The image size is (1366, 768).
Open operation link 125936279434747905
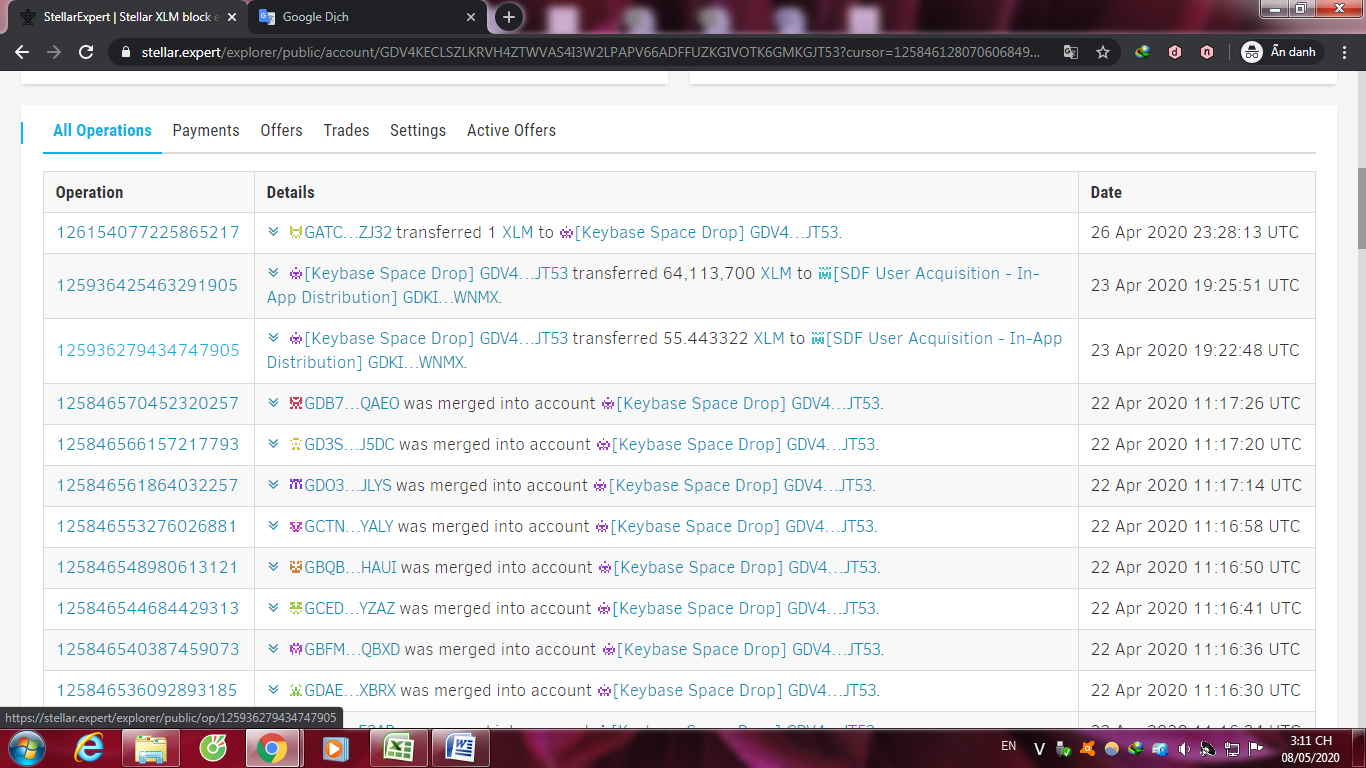(x=148, y=350)
